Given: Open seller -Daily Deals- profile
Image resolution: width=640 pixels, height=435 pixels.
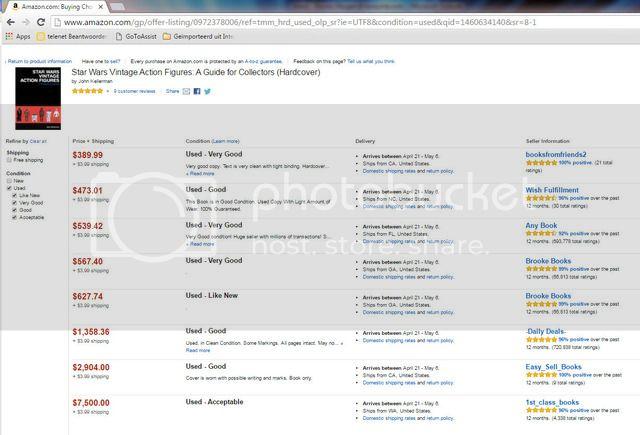Looking at the screenshot, I should (546, 331).
